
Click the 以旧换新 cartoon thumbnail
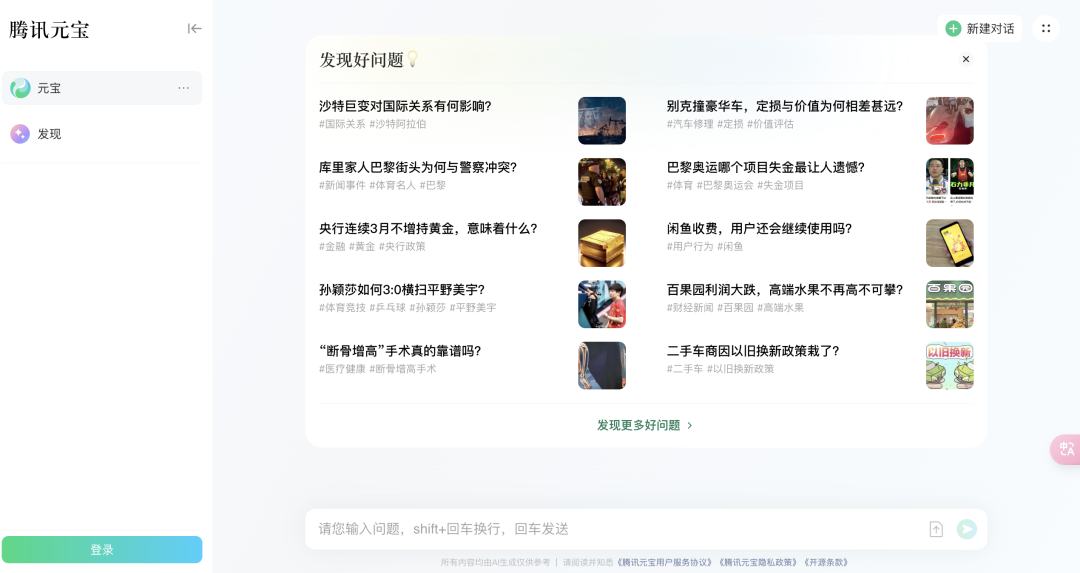click(x=950, y=366)
